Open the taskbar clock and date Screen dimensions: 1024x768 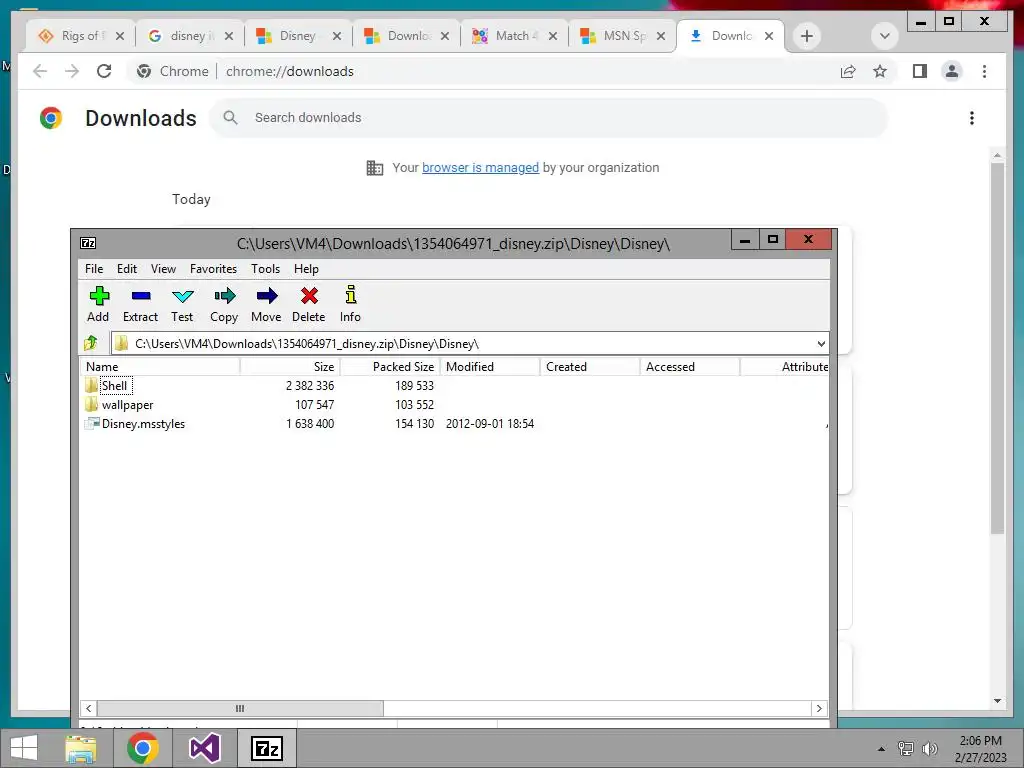click(980, 749)
